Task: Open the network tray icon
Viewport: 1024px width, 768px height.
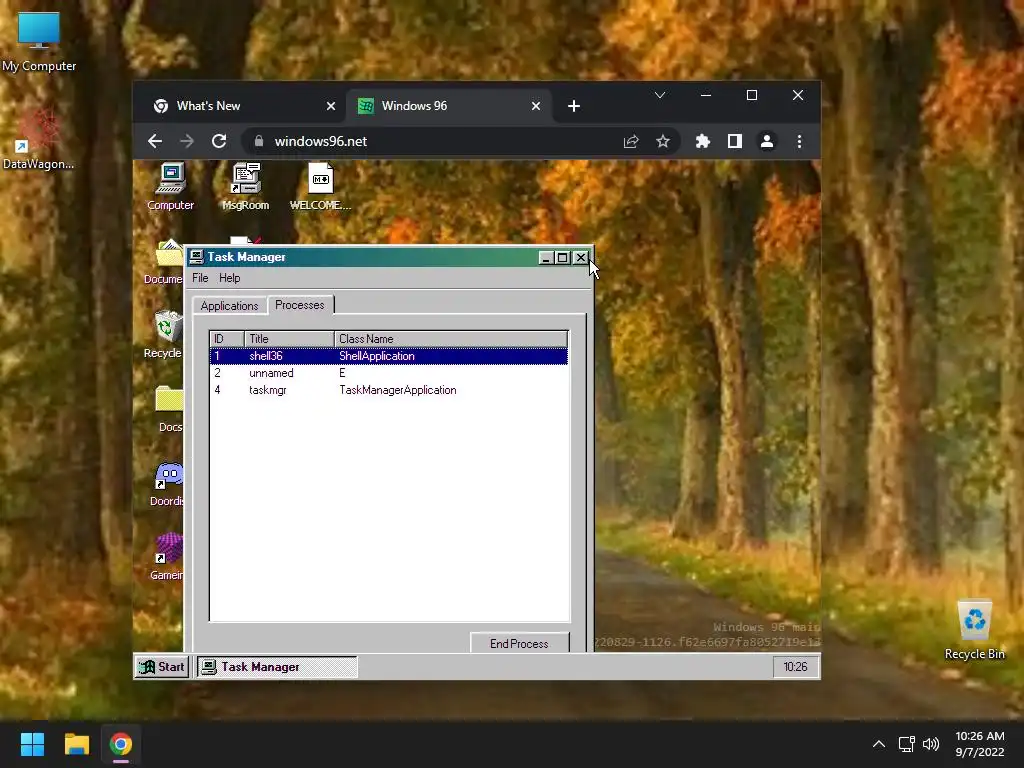Action: click(x=906, y=744)
